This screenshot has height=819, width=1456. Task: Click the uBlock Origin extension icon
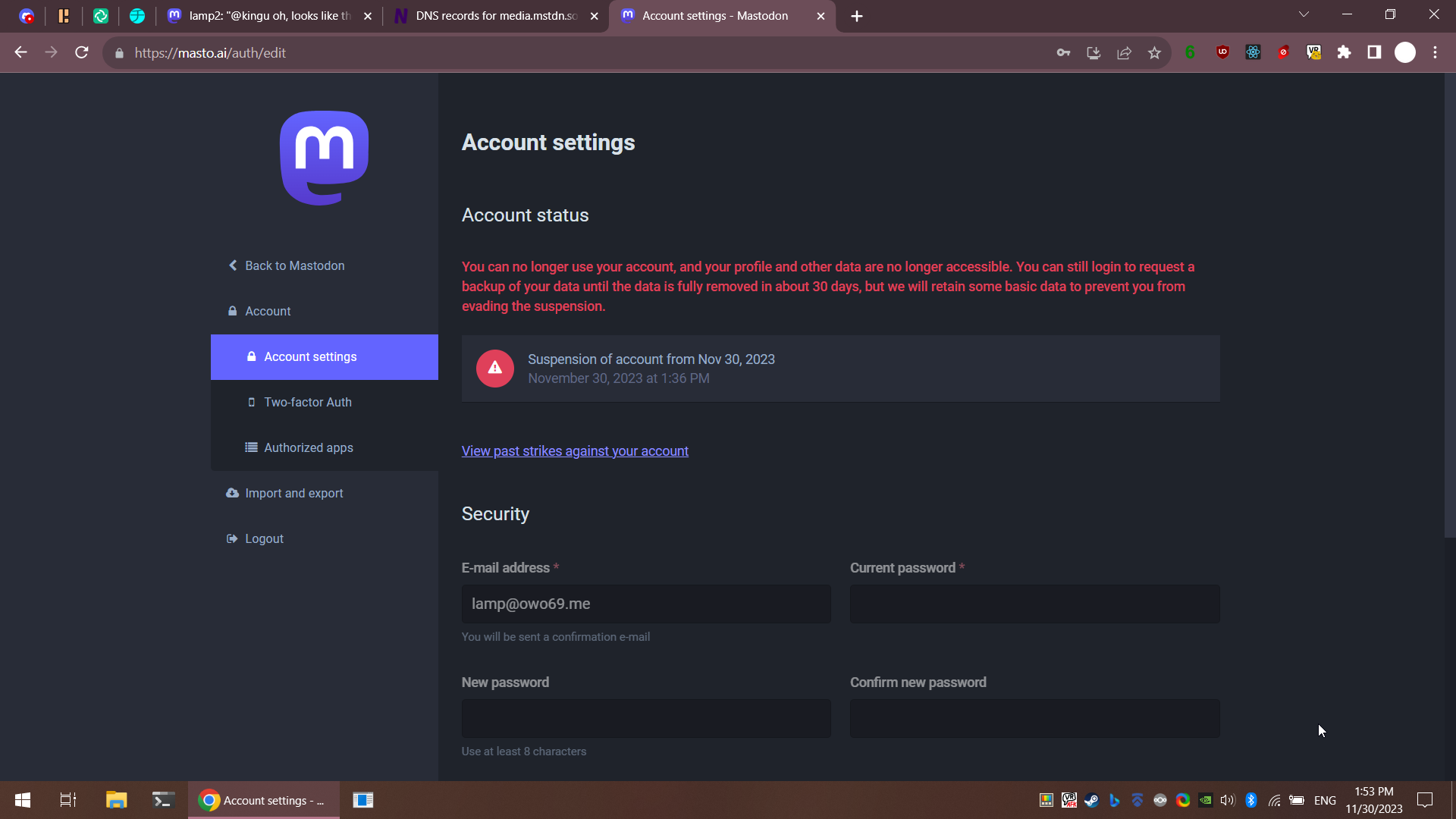tap(1222, 52)
